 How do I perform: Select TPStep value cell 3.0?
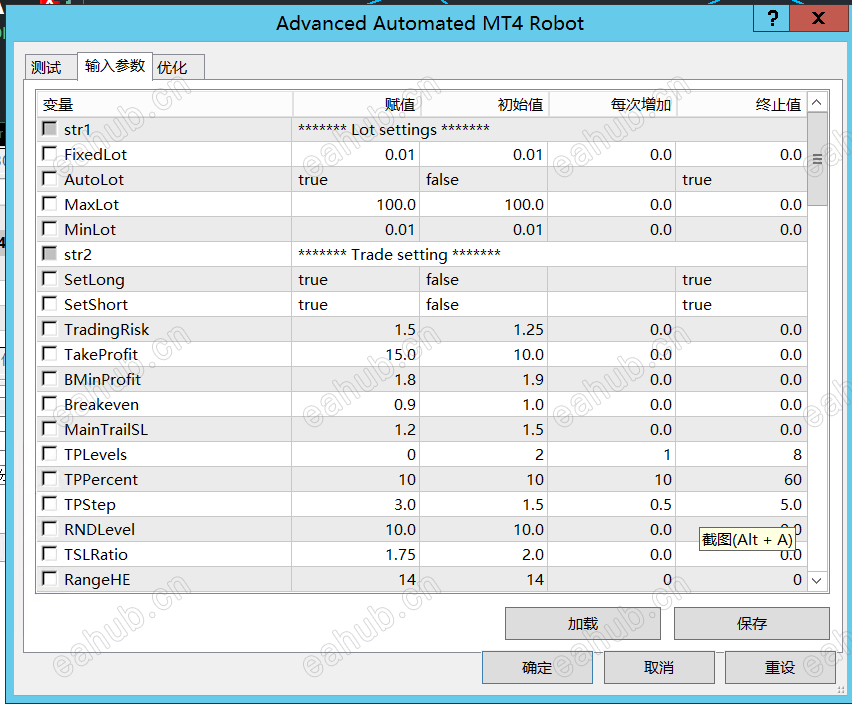click(356, 504)
